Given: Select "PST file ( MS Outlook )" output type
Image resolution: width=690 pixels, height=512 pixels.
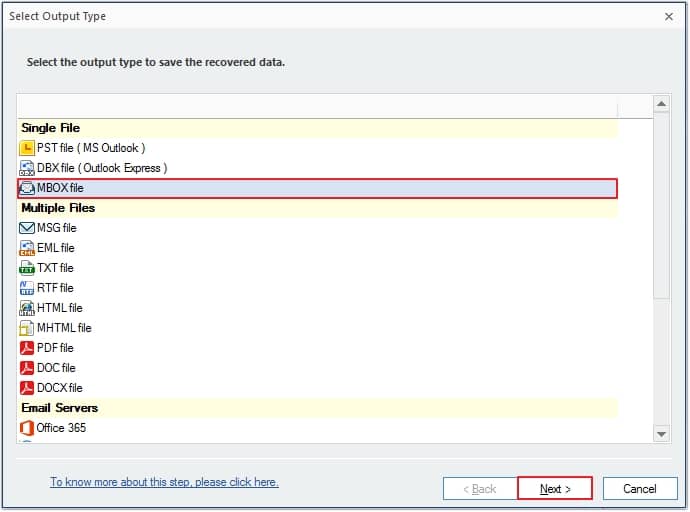Looking at the screenshot, I should pos(317,148).
